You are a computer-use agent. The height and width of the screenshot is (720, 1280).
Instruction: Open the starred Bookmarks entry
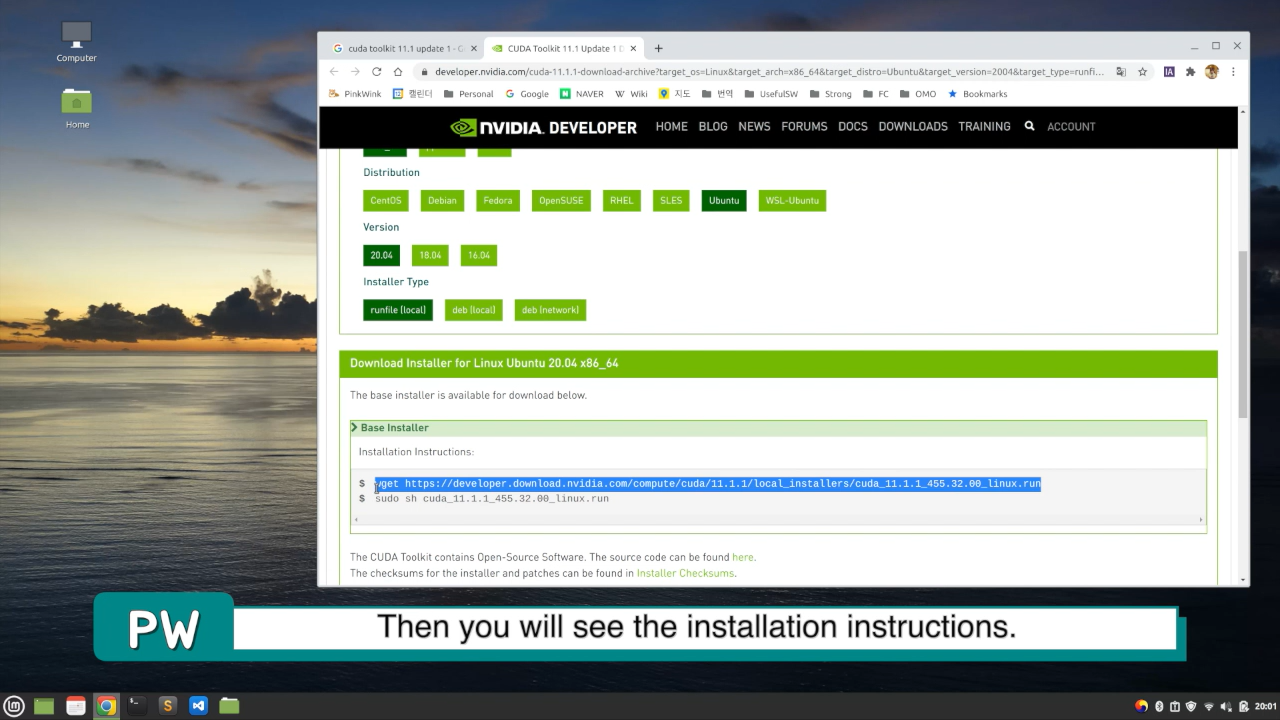coord(977,94)
